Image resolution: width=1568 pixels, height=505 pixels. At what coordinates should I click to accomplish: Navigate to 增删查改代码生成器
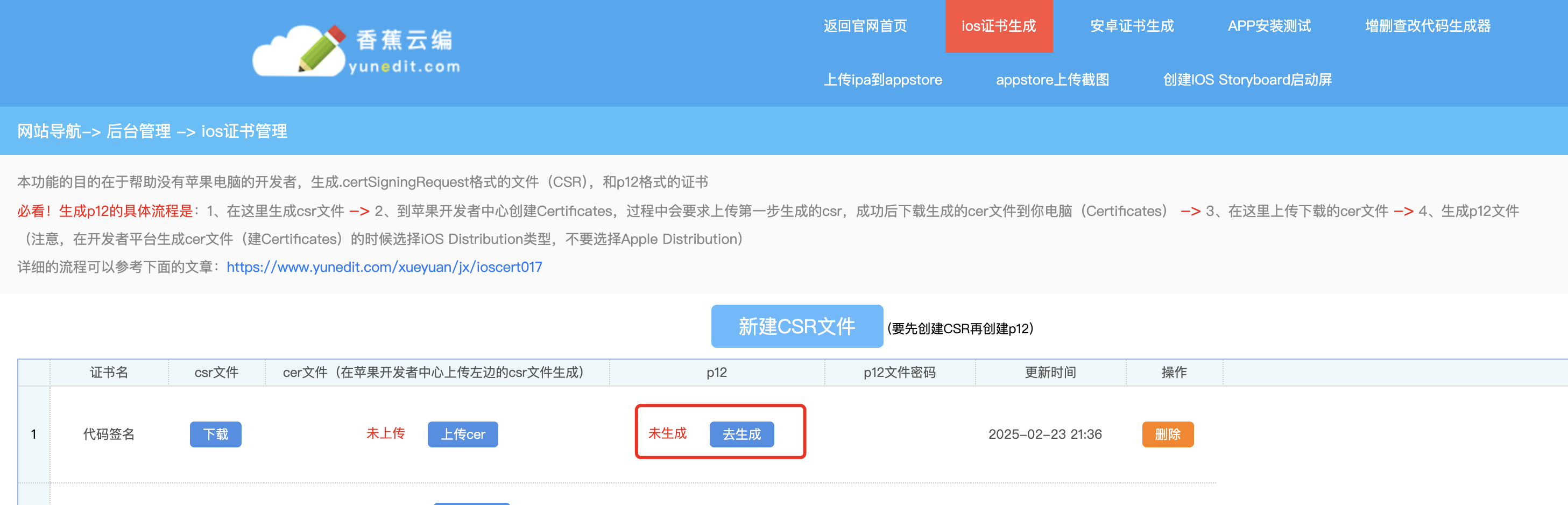click(1428, 26)
